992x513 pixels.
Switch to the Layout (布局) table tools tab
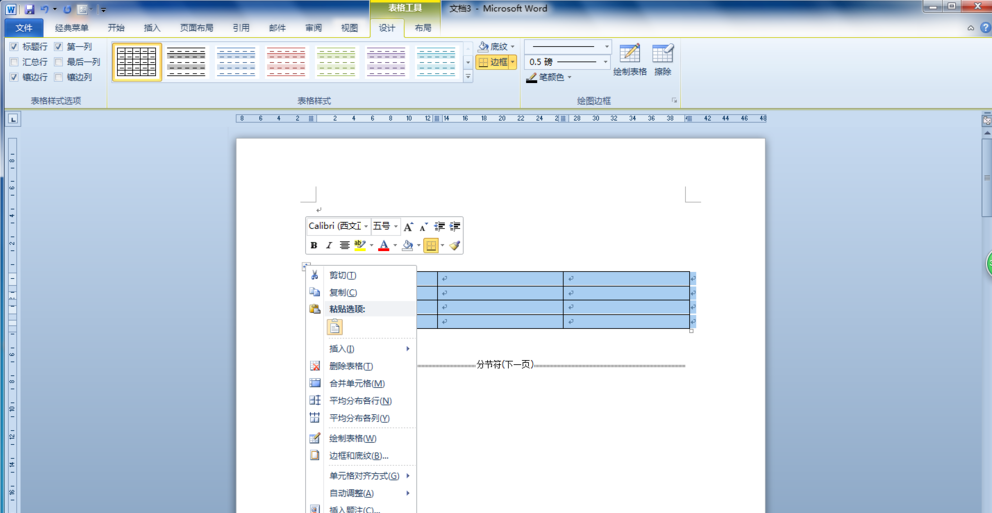pos(423,28)
